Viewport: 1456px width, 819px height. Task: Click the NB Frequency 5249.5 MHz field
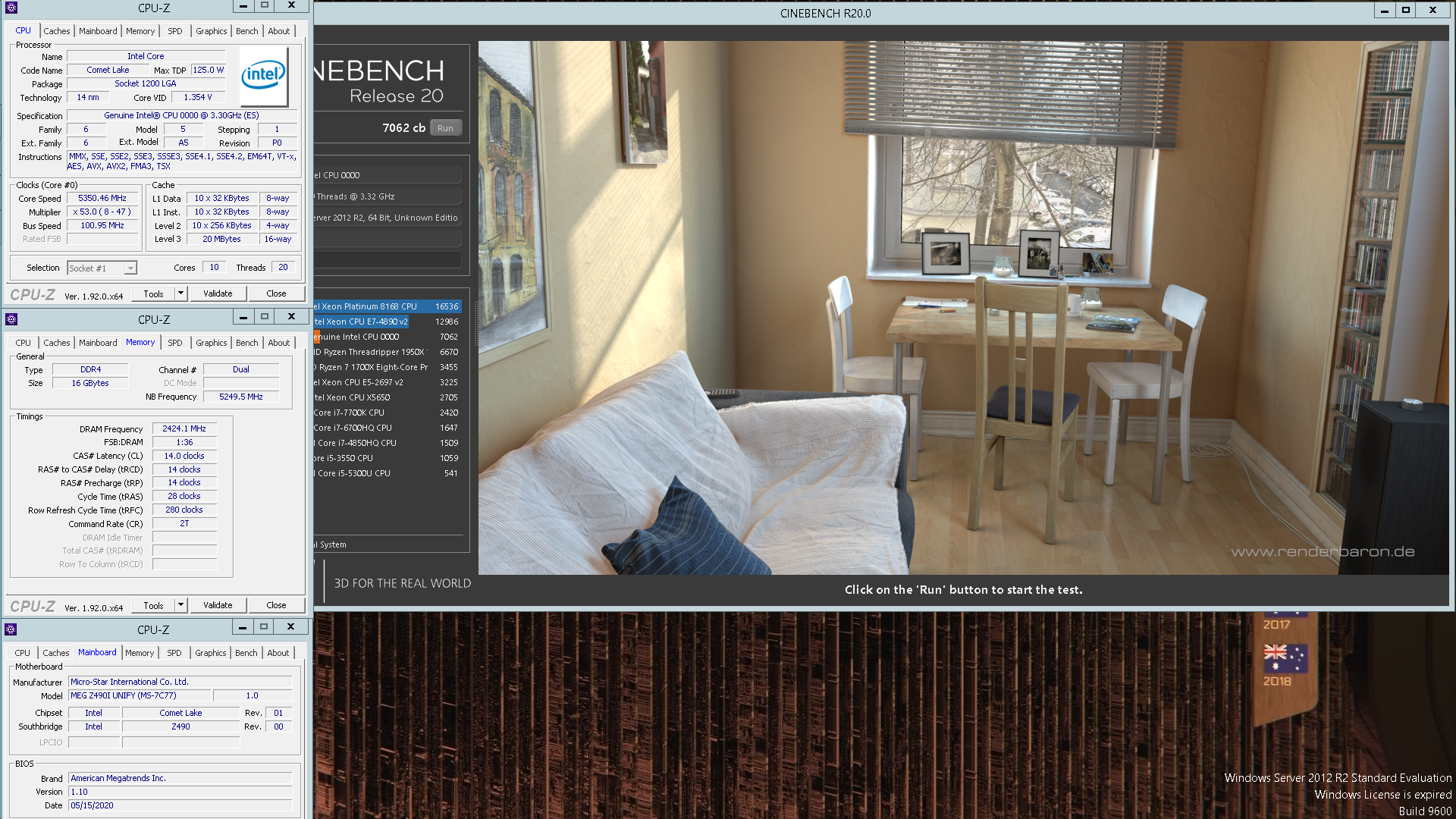(241, 397)
